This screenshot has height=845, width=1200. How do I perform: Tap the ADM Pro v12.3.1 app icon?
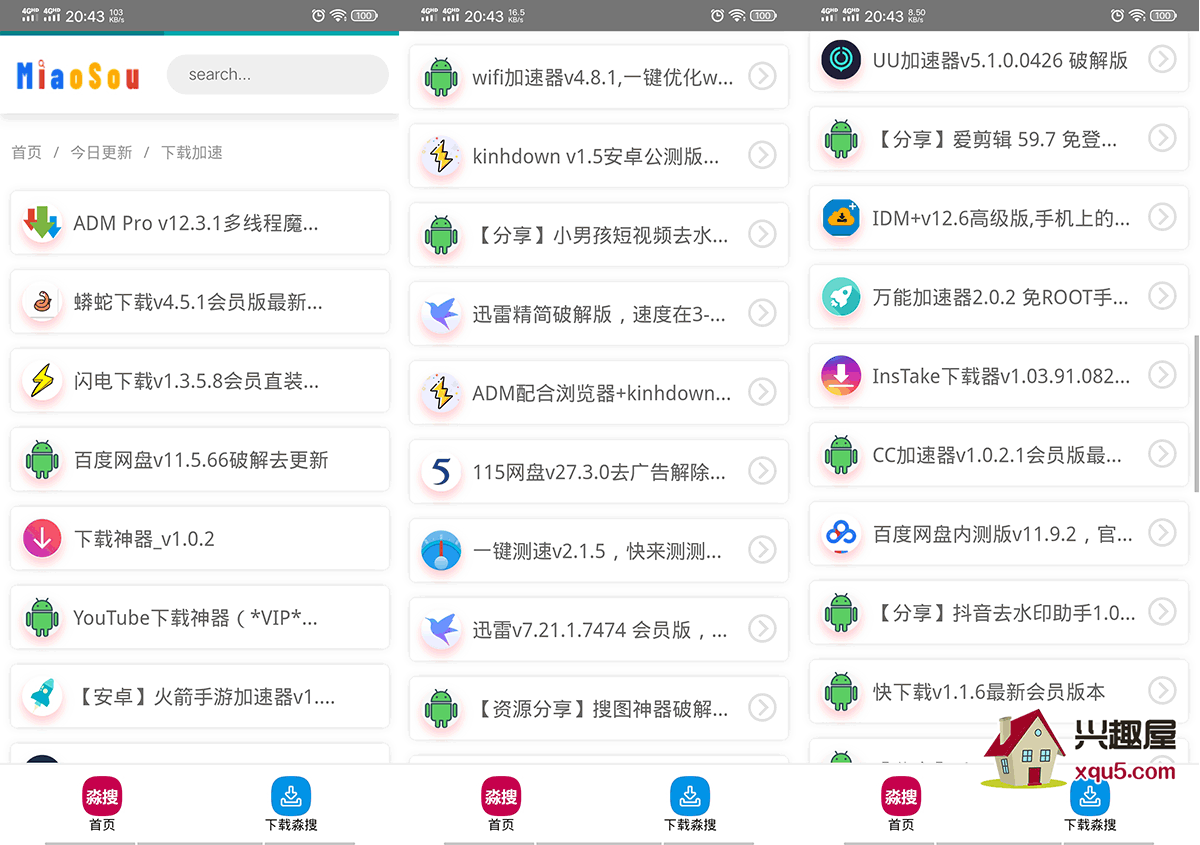[42, 223]
